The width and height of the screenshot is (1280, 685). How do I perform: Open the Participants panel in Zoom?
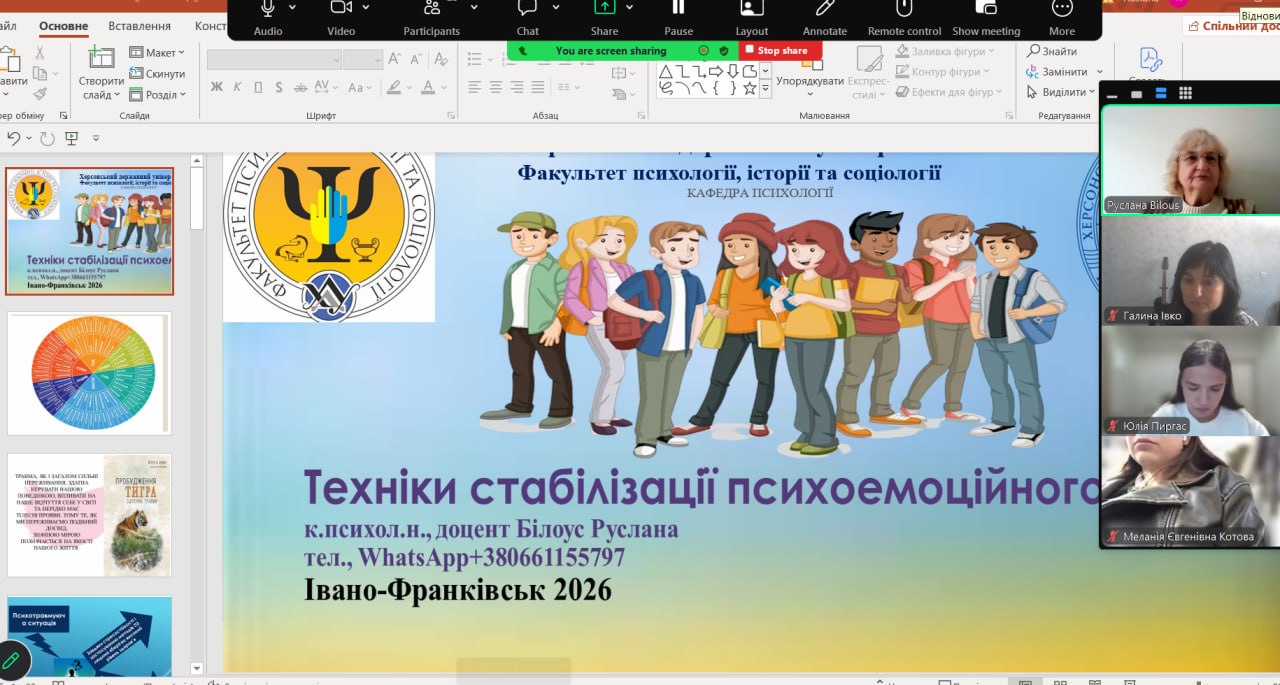click(x=431, y=9)
